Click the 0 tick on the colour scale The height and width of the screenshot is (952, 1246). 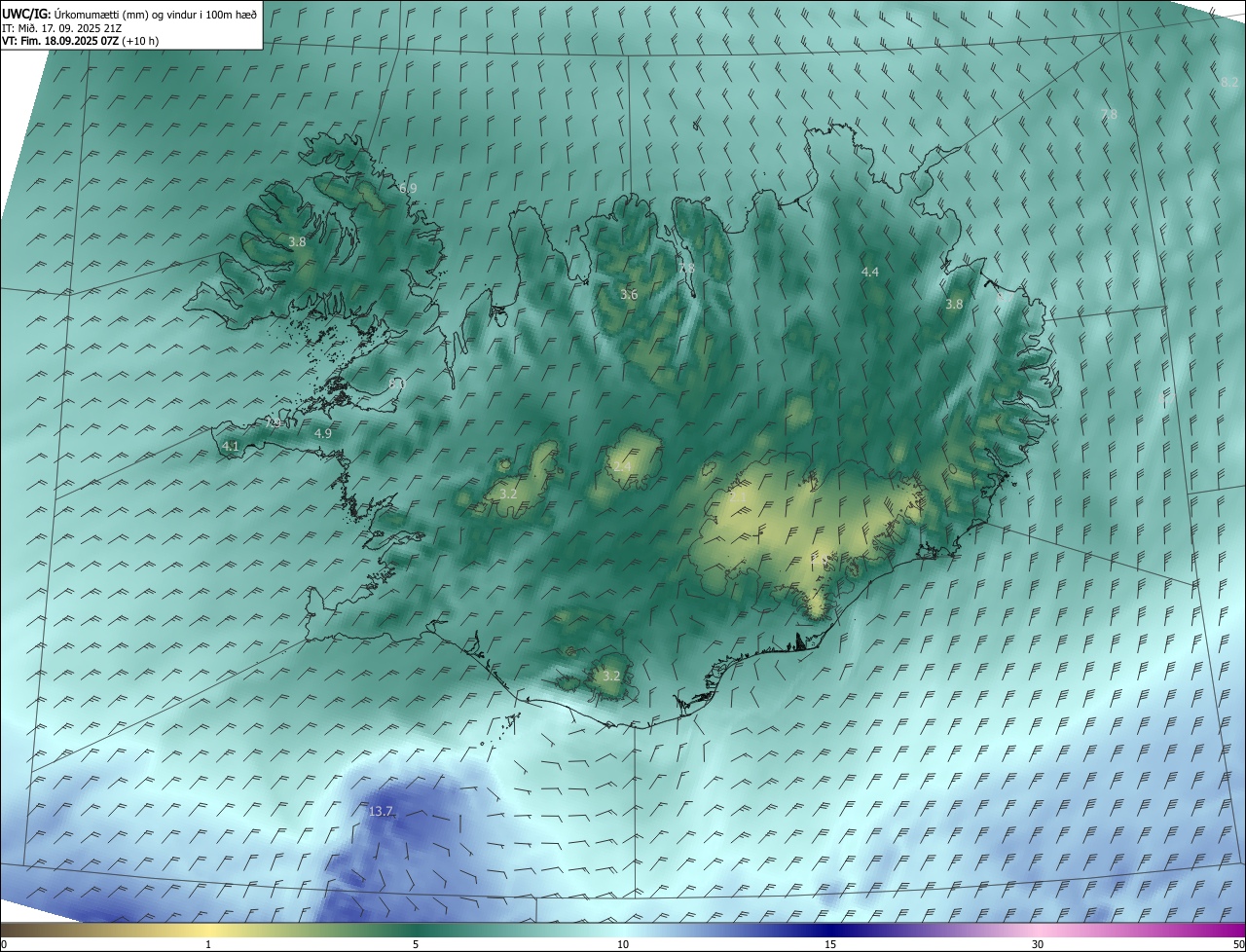coord(4,944)
